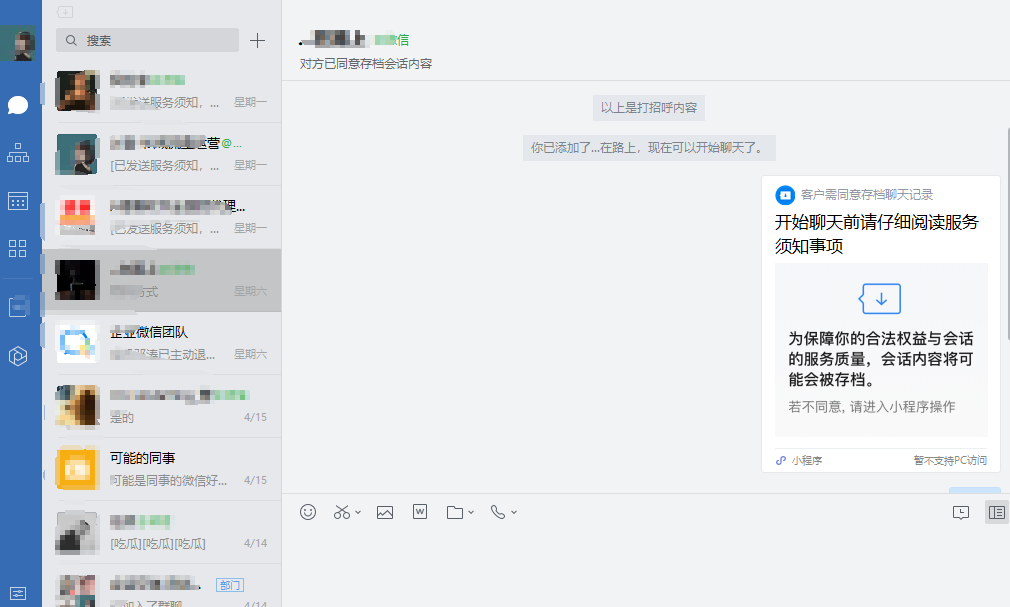Open the emoji picker in chat toolbar
The height and width of the screenshot is (607, 1010).
[x=308, y=512]
